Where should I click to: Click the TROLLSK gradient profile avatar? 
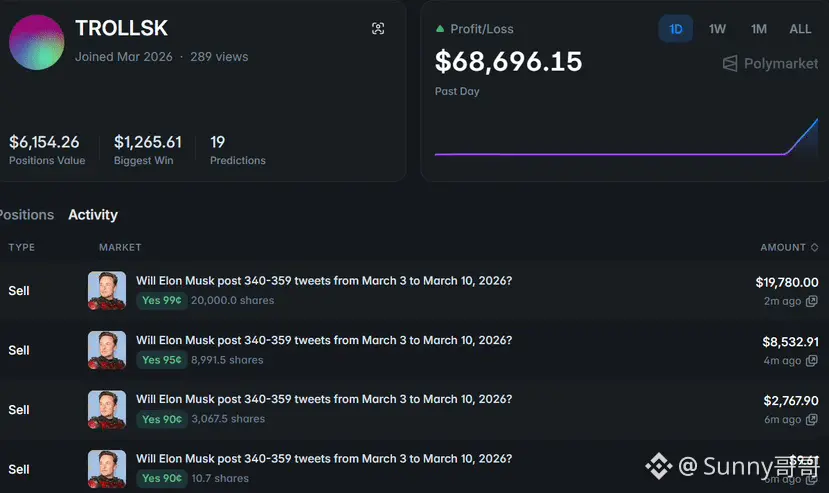[36, 42]
